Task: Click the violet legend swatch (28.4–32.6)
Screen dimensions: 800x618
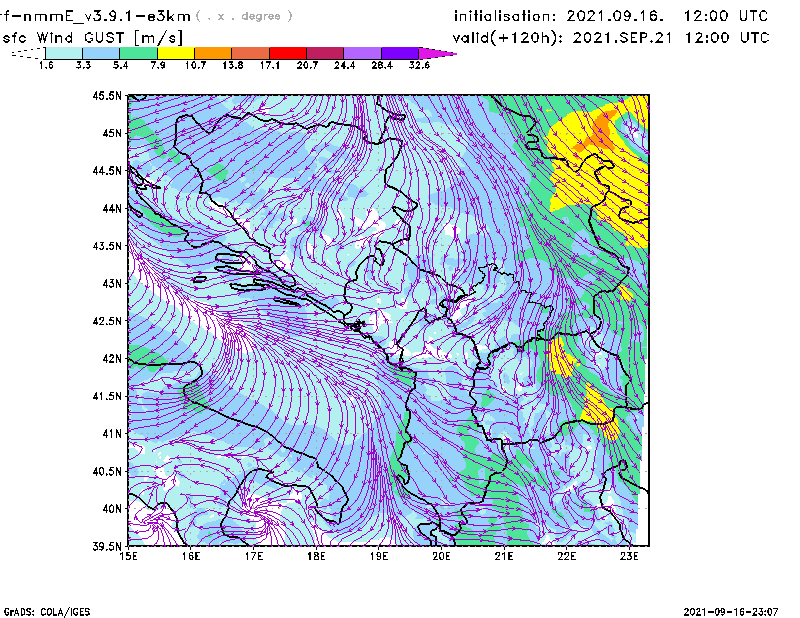Action: click(400, 53)
